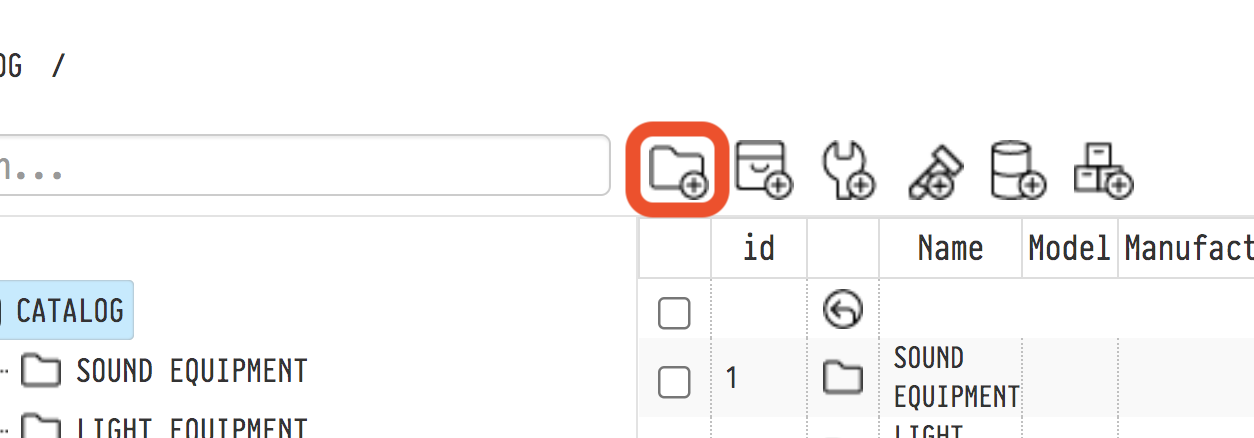1254x438 pixels.
Task: Click the database cylinder plus icon
Action: coord(1017,168)
